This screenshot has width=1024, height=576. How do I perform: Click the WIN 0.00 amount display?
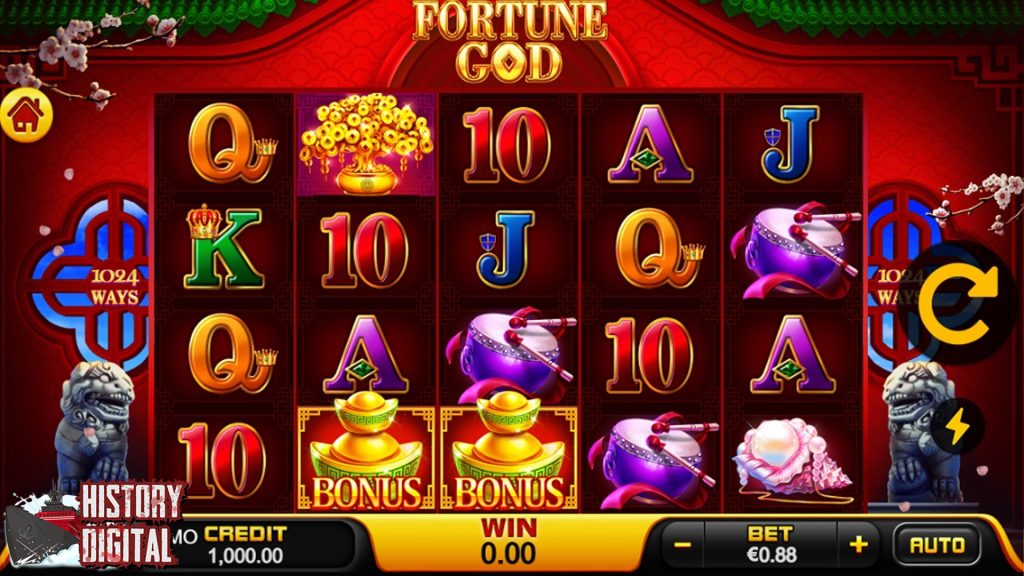pos(508,541)
